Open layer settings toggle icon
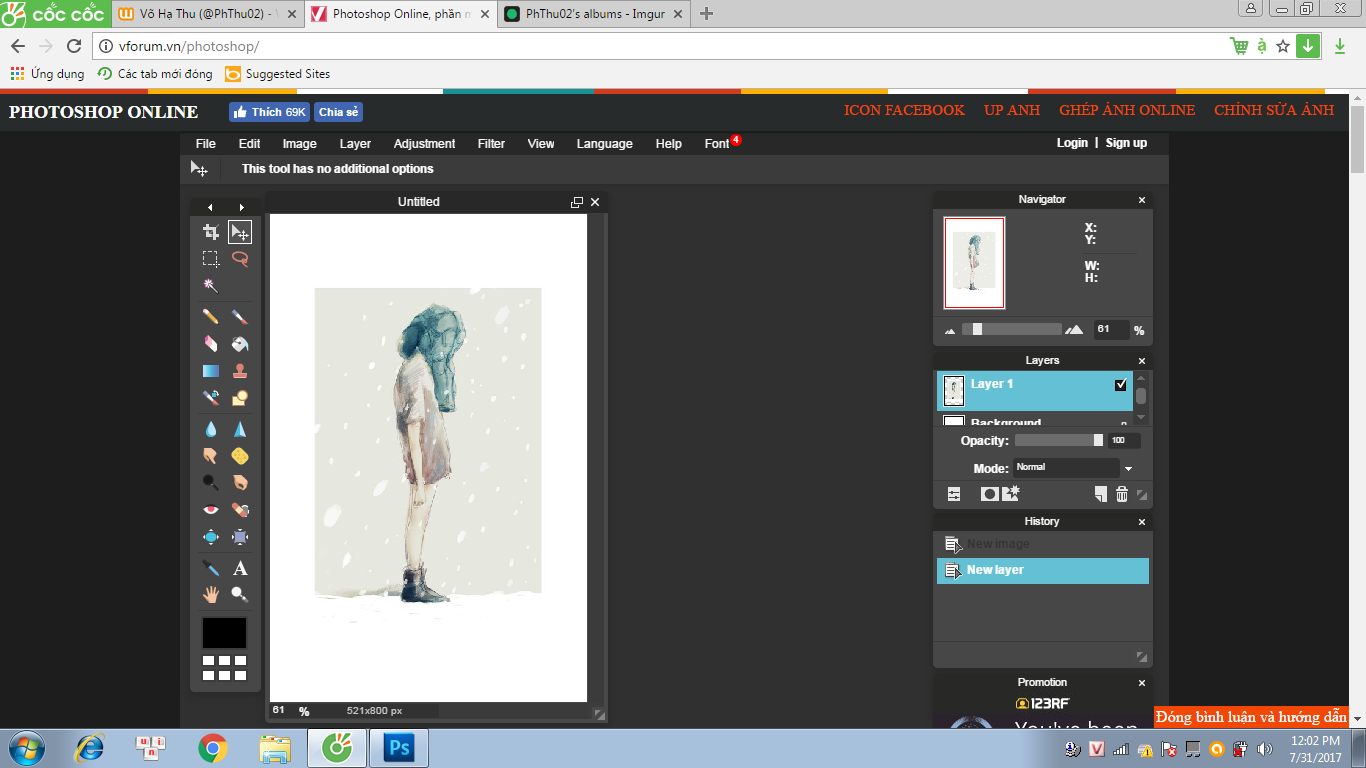The image size is (1366, 768). 954,494
